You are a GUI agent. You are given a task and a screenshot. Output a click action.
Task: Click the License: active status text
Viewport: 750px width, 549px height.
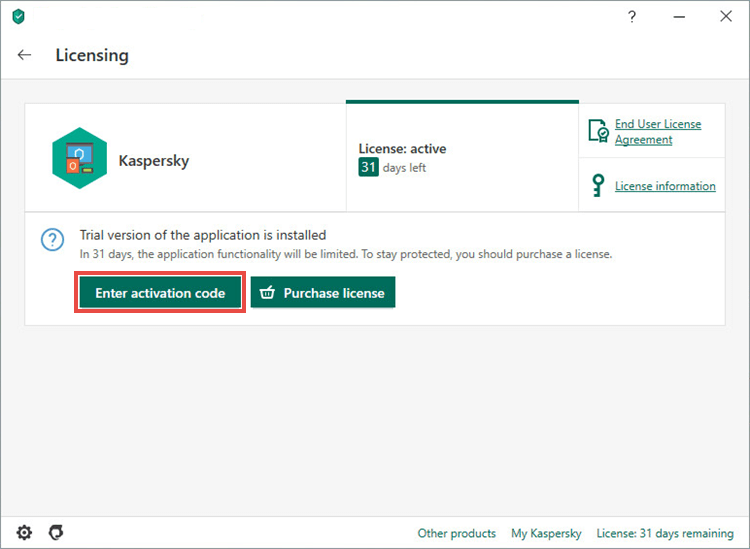tap(402, 149)
